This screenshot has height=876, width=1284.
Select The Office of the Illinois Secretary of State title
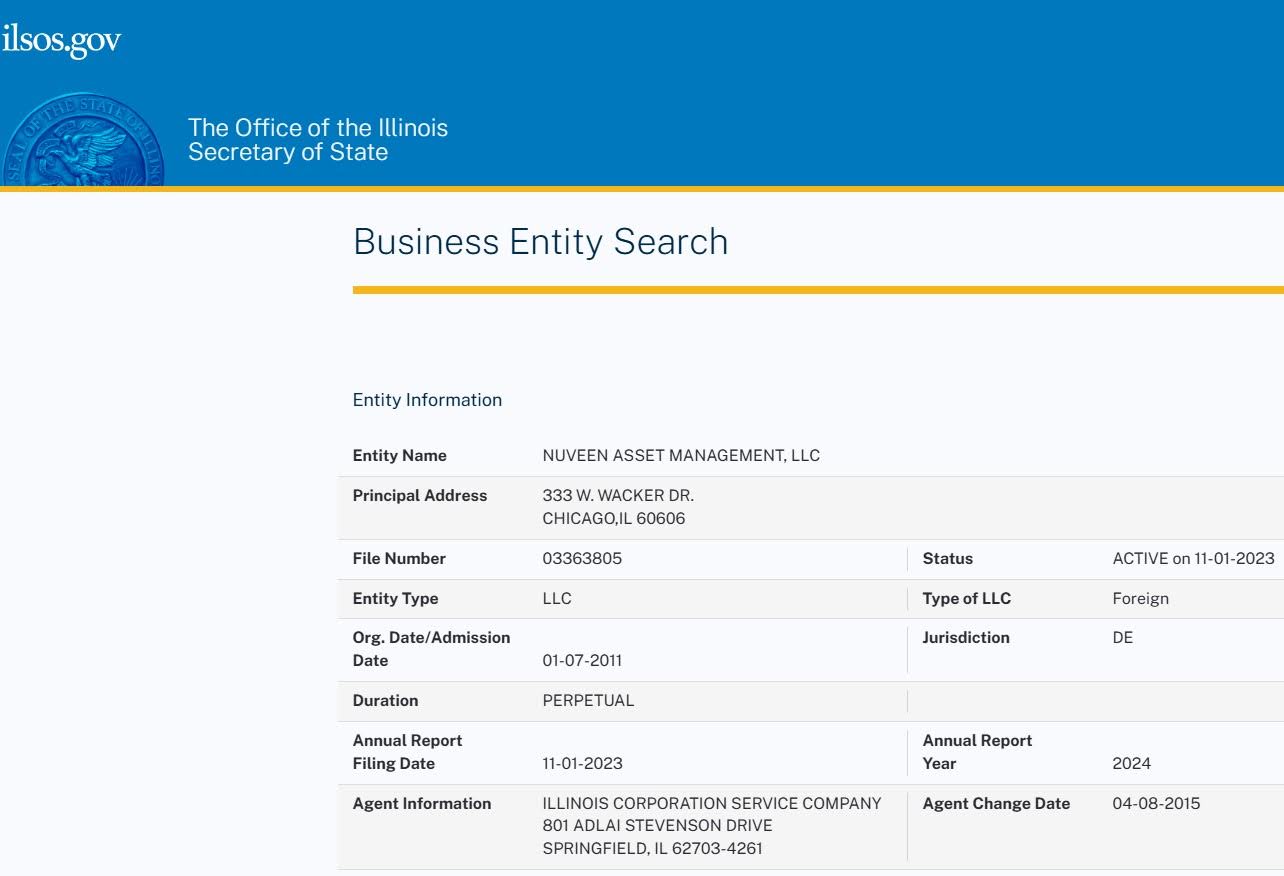click(x=318, y=140)
